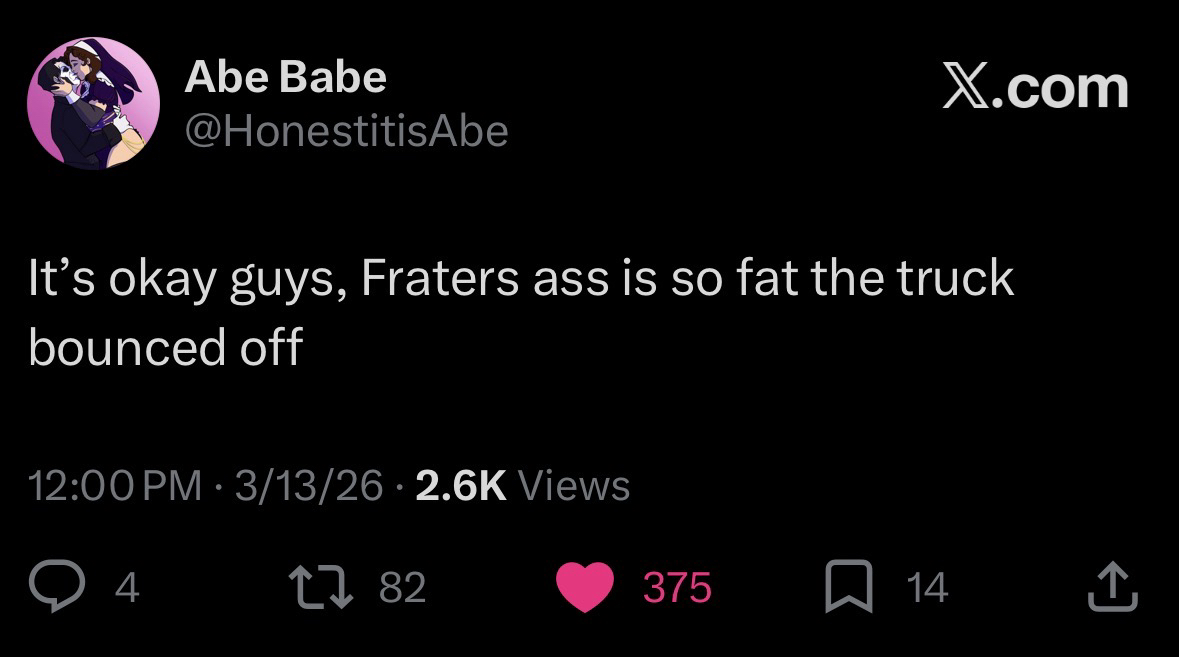Click "bounced off" in the tweet text
The image size is (1179, 657).
pyautogui.click(x=165, y=346)
